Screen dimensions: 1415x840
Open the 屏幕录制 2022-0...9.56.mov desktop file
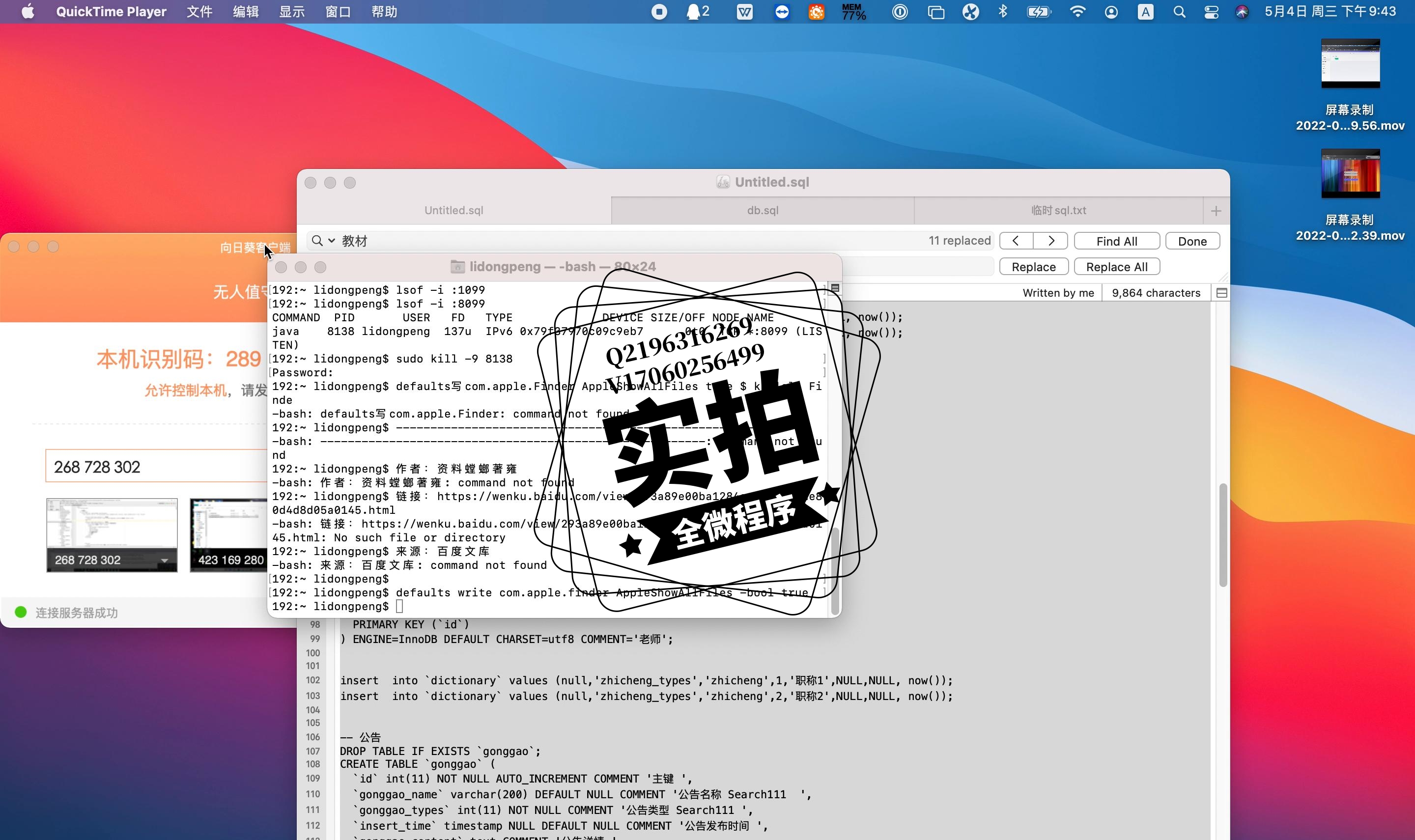(1350, 85)
